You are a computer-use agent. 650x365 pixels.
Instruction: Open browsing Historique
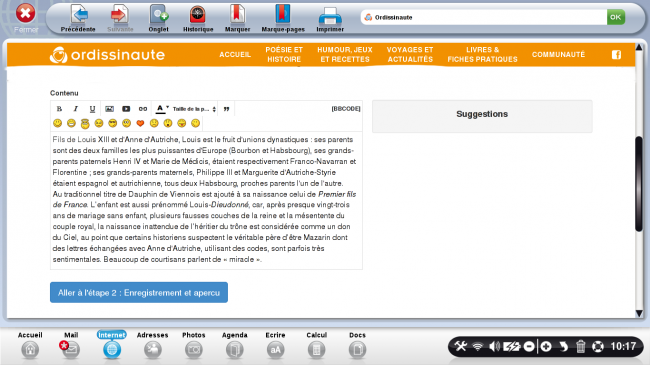[198, 18]
